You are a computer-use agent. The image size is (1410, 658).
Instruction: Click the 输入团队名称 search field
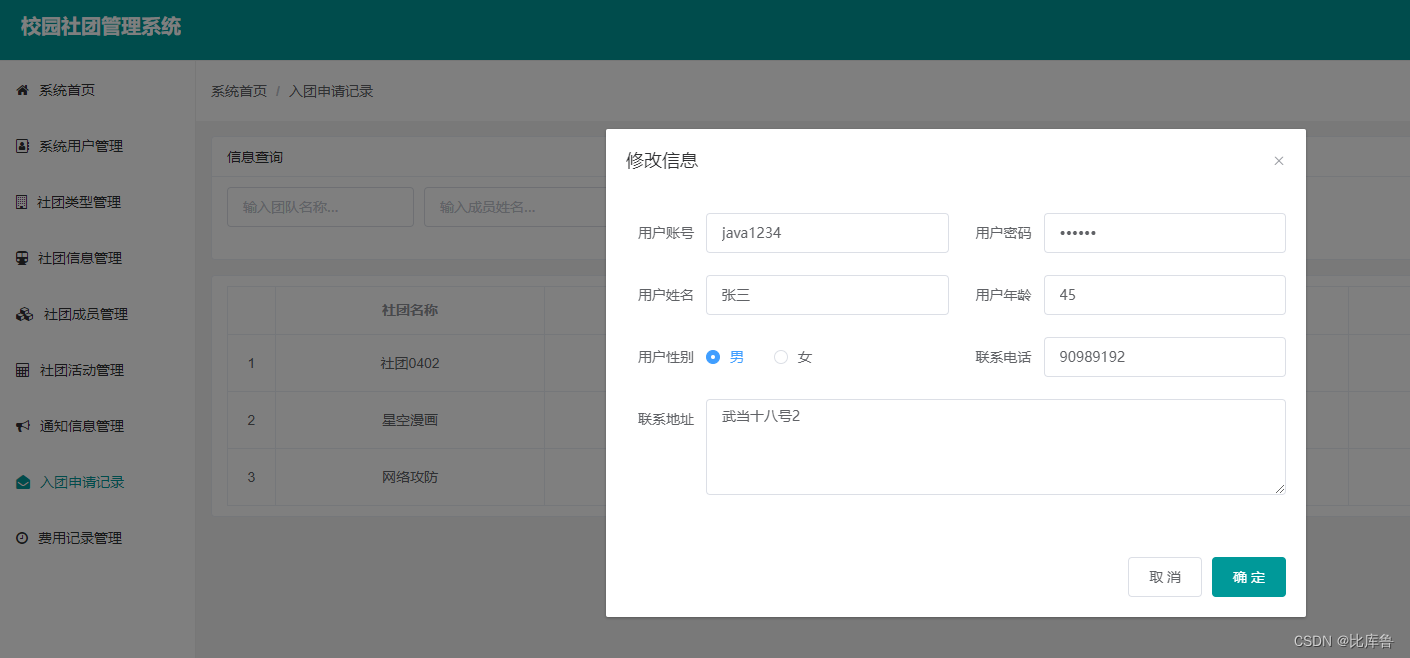(x=320, y=207)
